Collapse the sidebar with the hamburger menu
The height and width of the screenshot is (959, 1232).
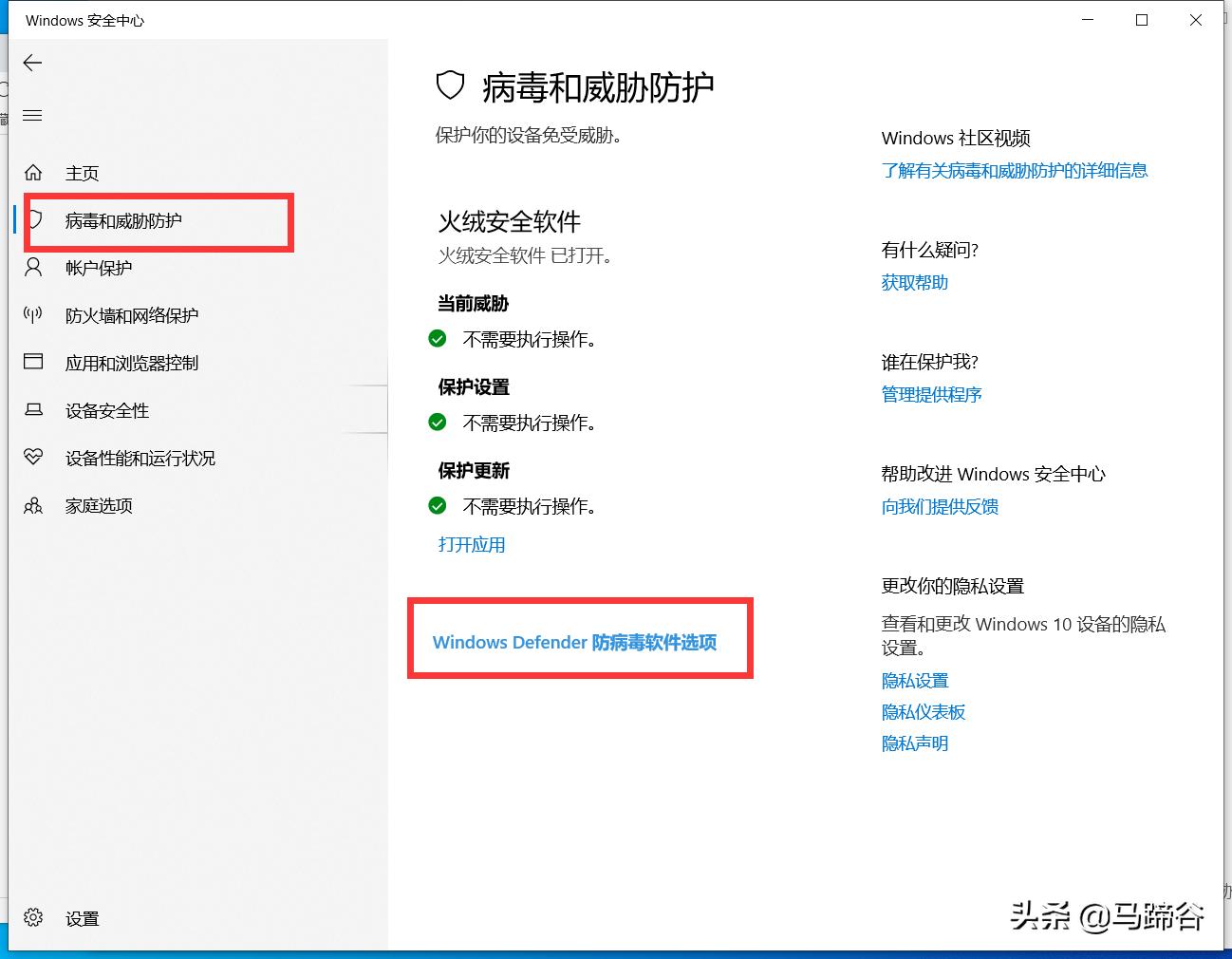(x=31, y=115)
